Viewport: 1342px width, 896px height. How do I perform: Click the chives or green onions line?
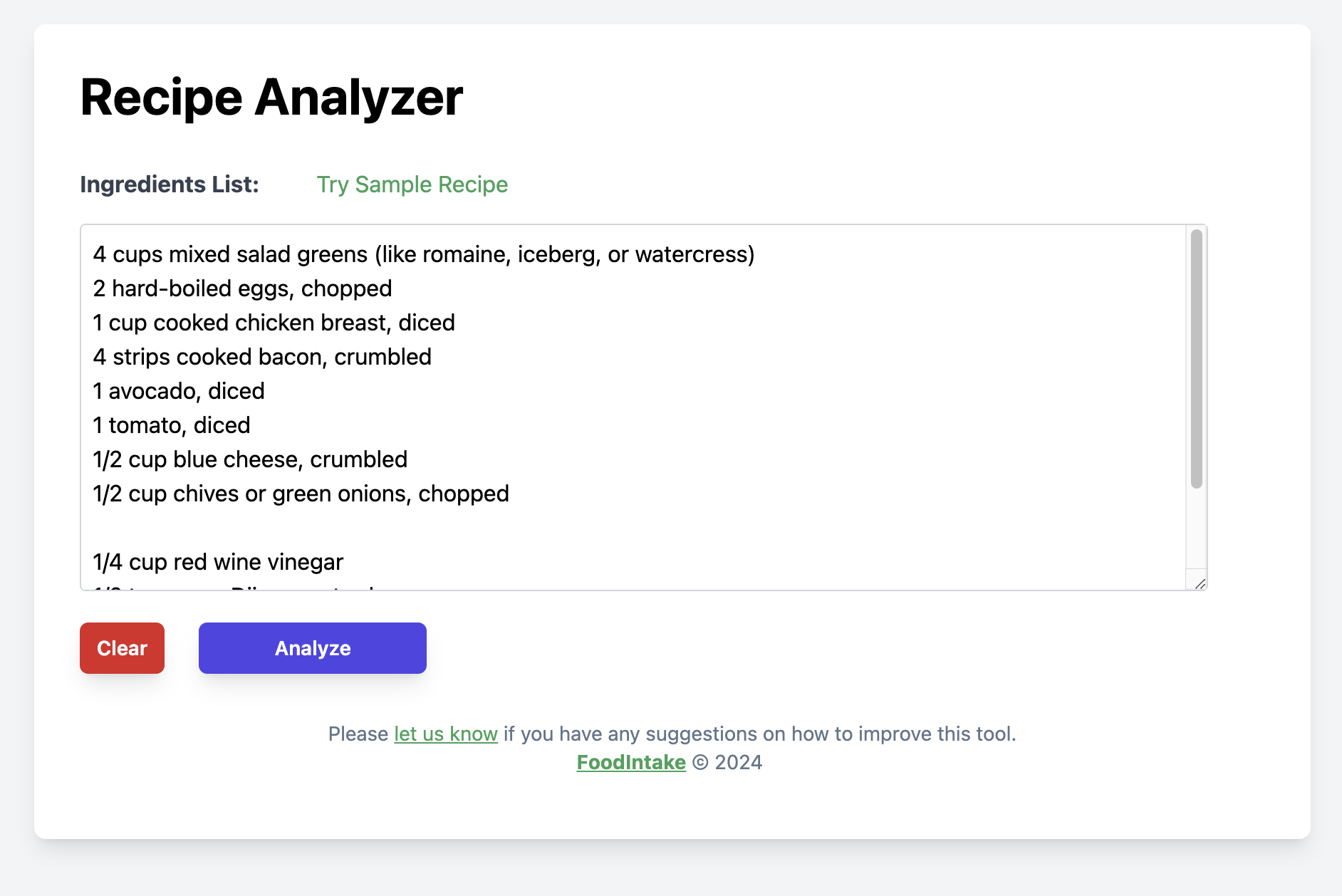tap(301, 494)
